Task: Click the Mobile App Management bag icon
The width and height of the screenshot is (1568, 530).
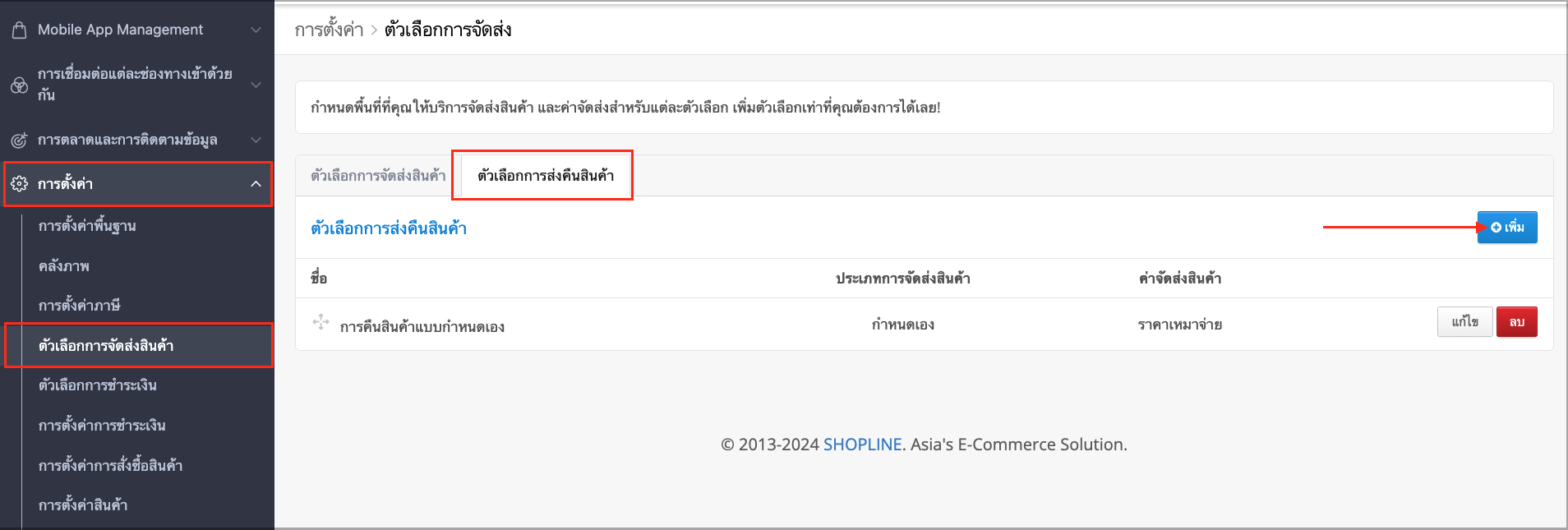Action: click(19, 30)
